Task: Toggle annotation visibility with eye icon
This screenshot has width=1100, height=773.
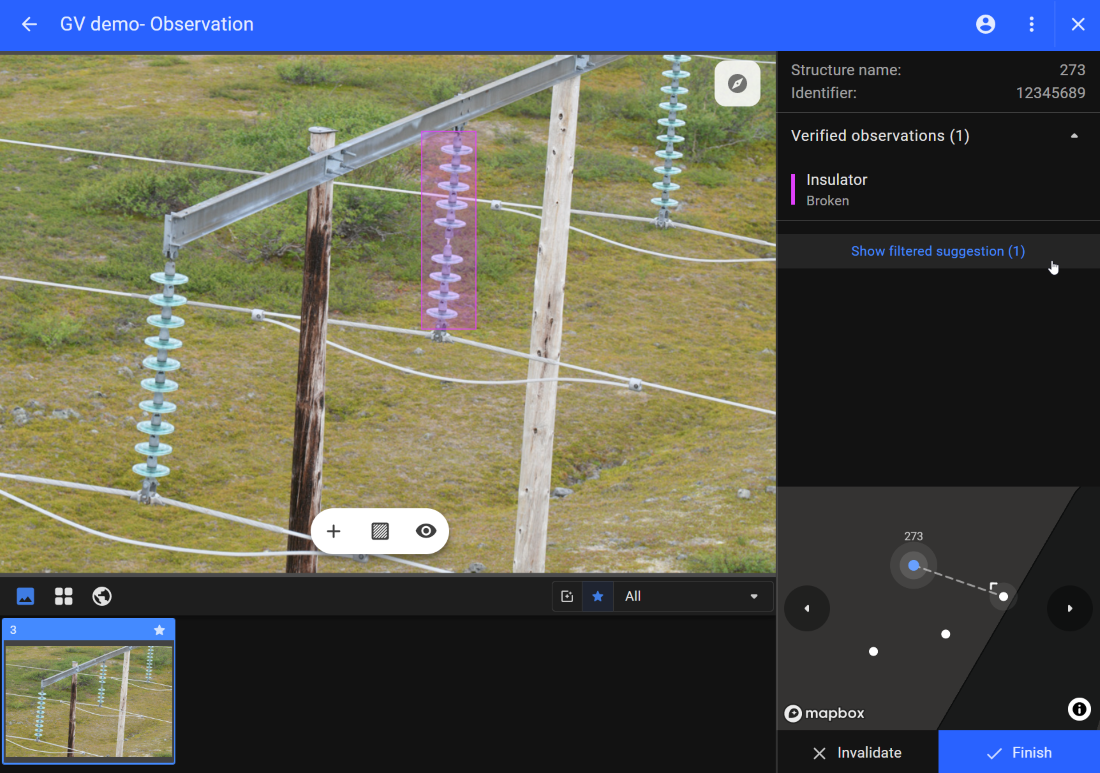Action: [x=426, y=531]
